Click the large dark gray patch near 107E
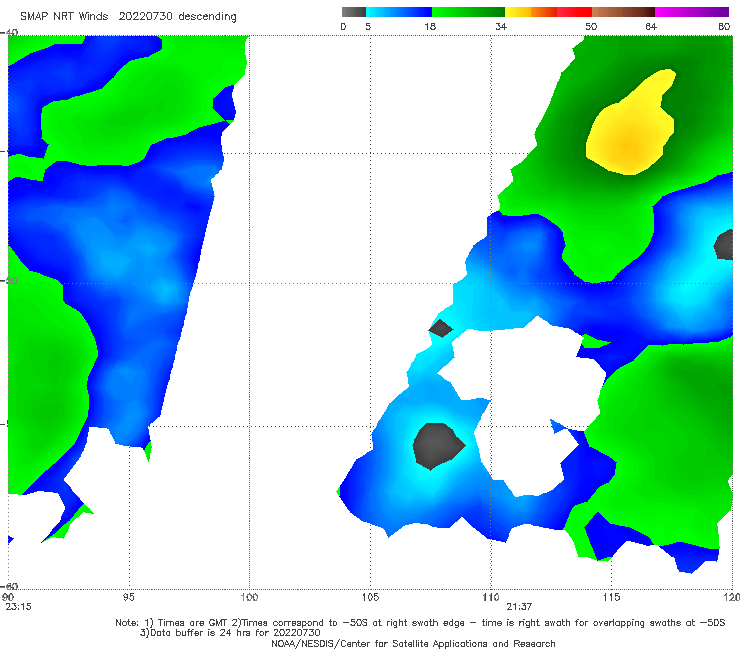Image resolution: width=740 pixels, height=650 pixels. pos(437,446)
